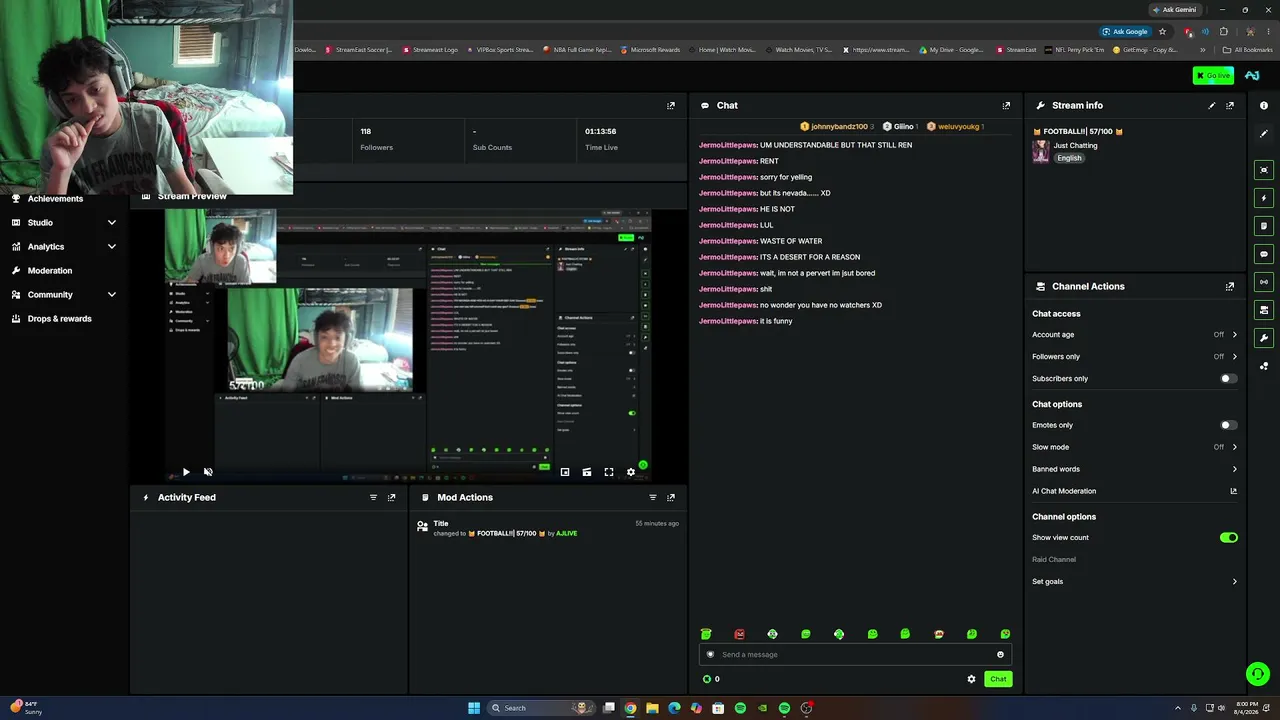This screenshot has width=1280, height=720.
Task: Edit stream info with pencil icon
Action: coord(1212,105)
